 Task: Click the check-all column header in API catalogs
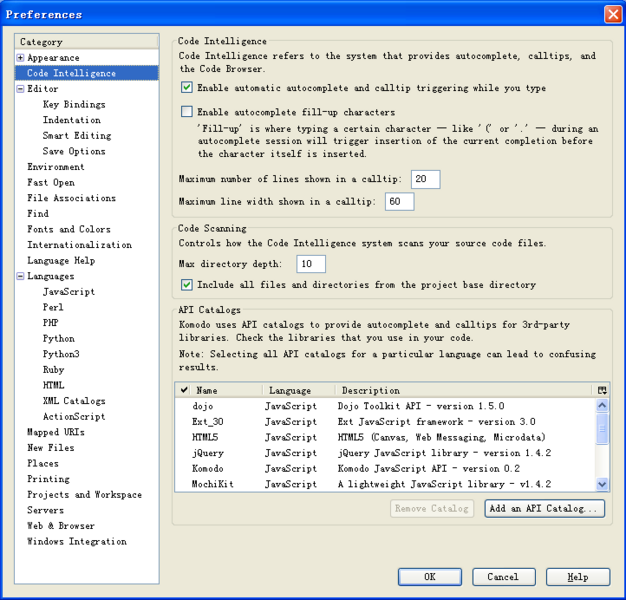[184, 390]
